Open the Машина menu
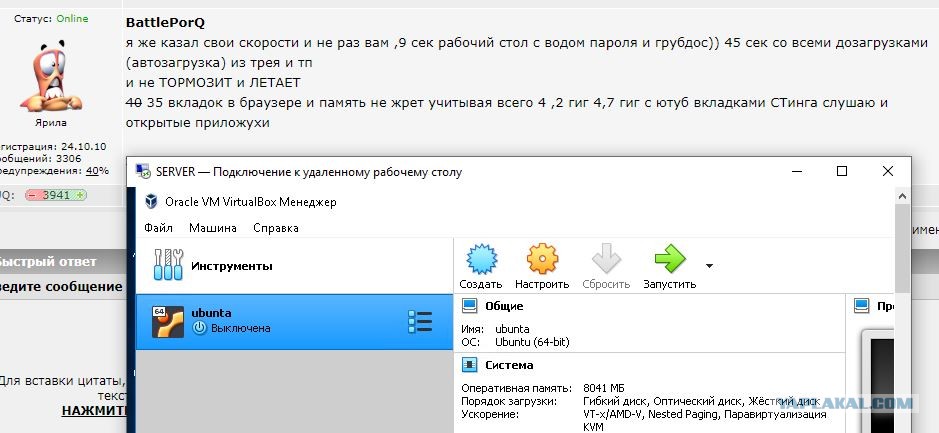 point(213,228)
